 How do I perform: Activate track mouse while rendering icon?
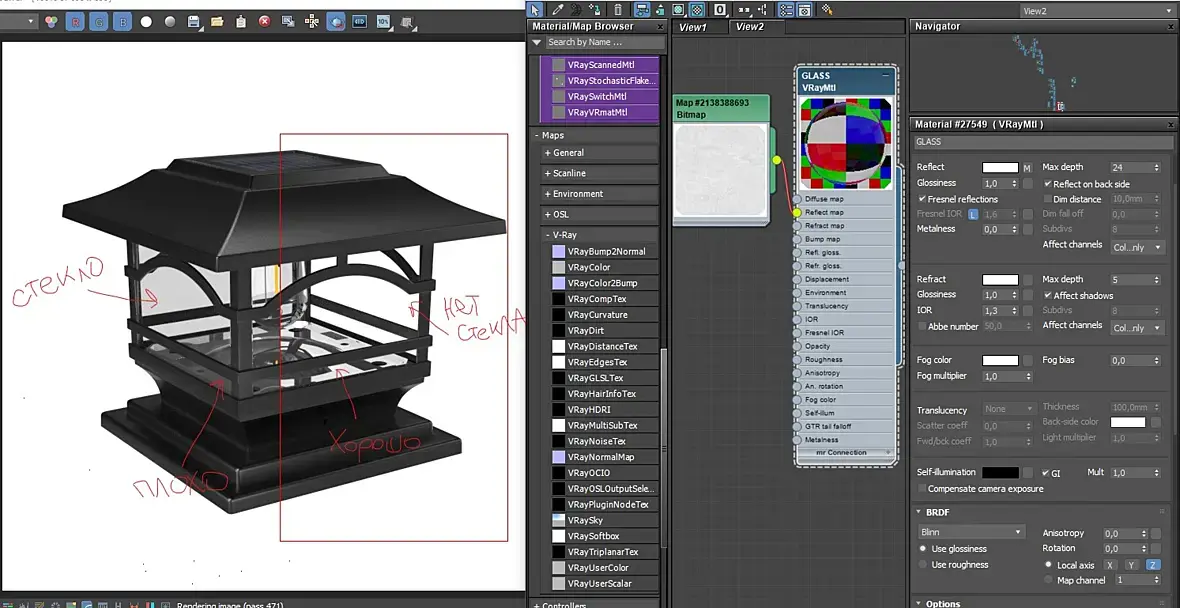click(312, 22)
